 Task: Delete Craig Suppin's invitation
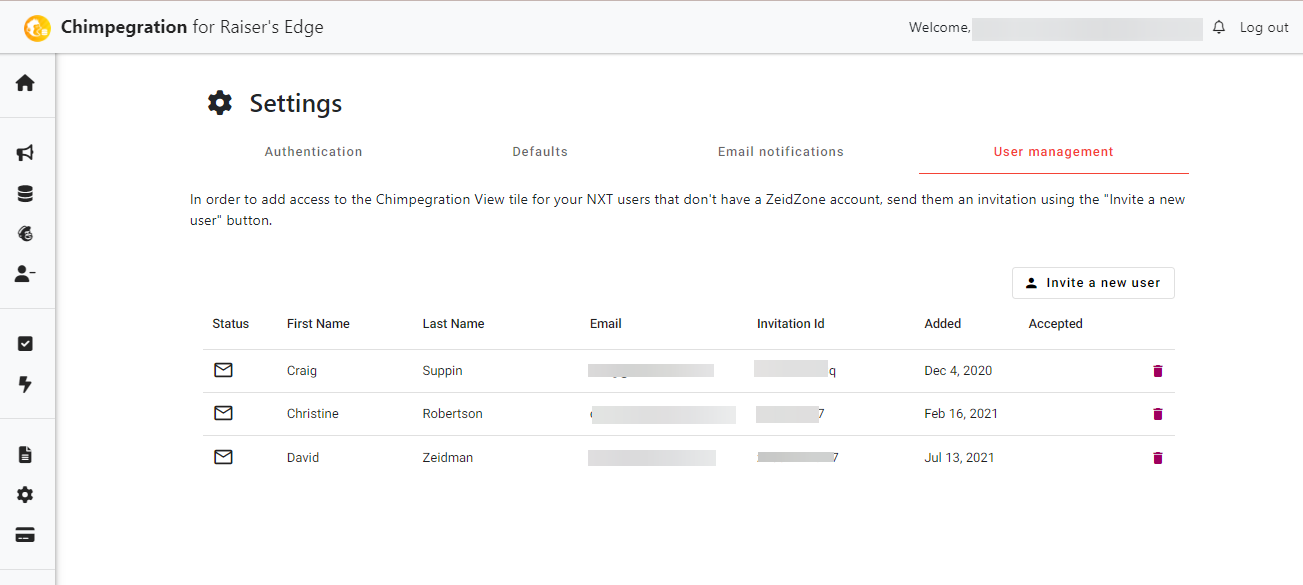1158,371
